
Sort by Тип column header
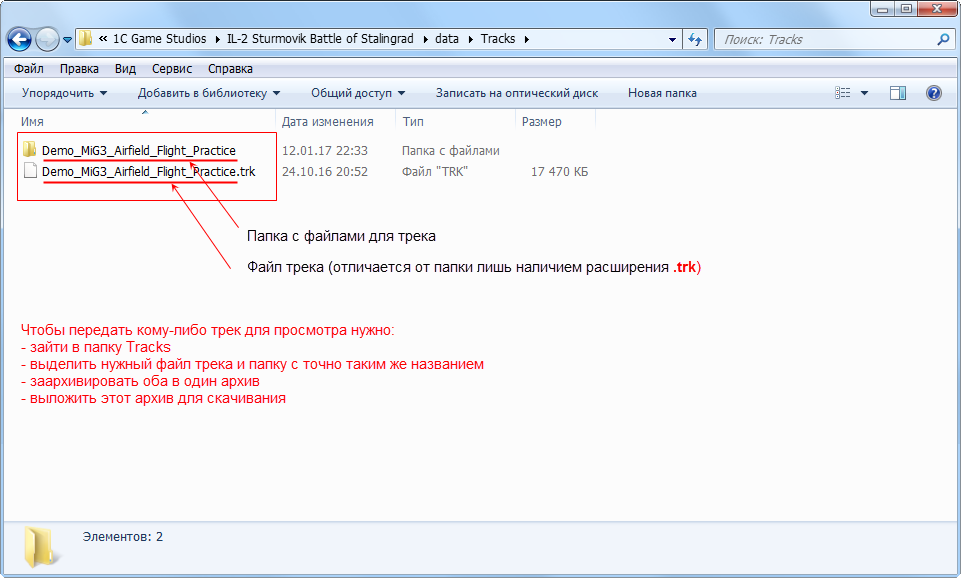(413, 121)
